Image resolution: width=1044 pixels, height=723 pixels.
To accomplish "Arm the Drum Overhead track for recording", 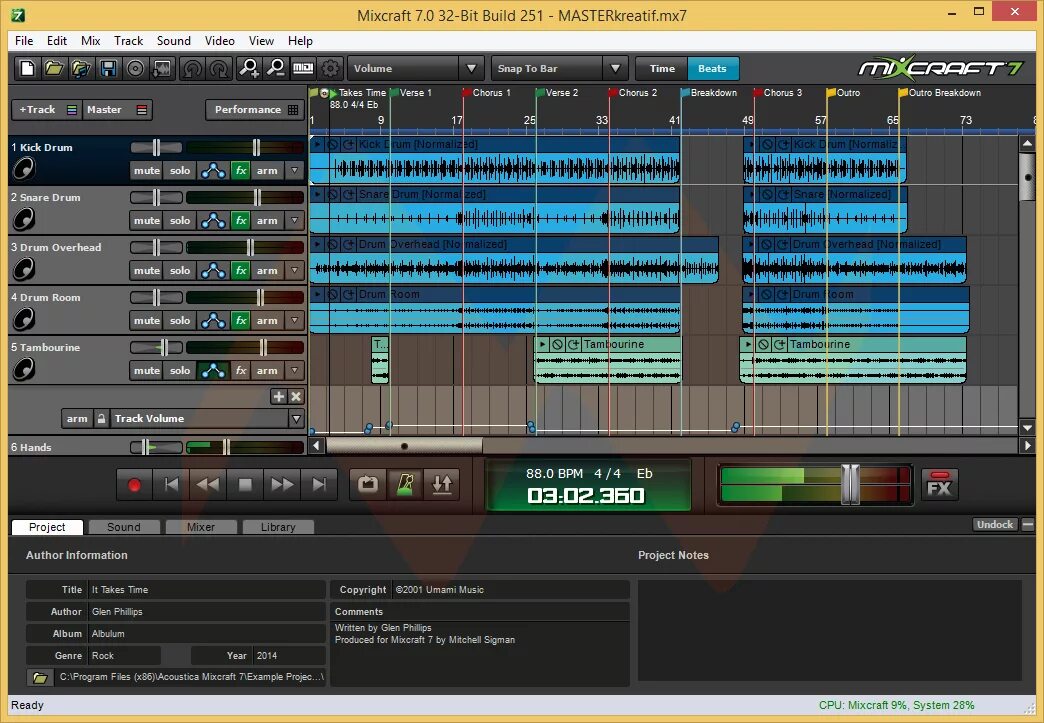I will 267,270.
